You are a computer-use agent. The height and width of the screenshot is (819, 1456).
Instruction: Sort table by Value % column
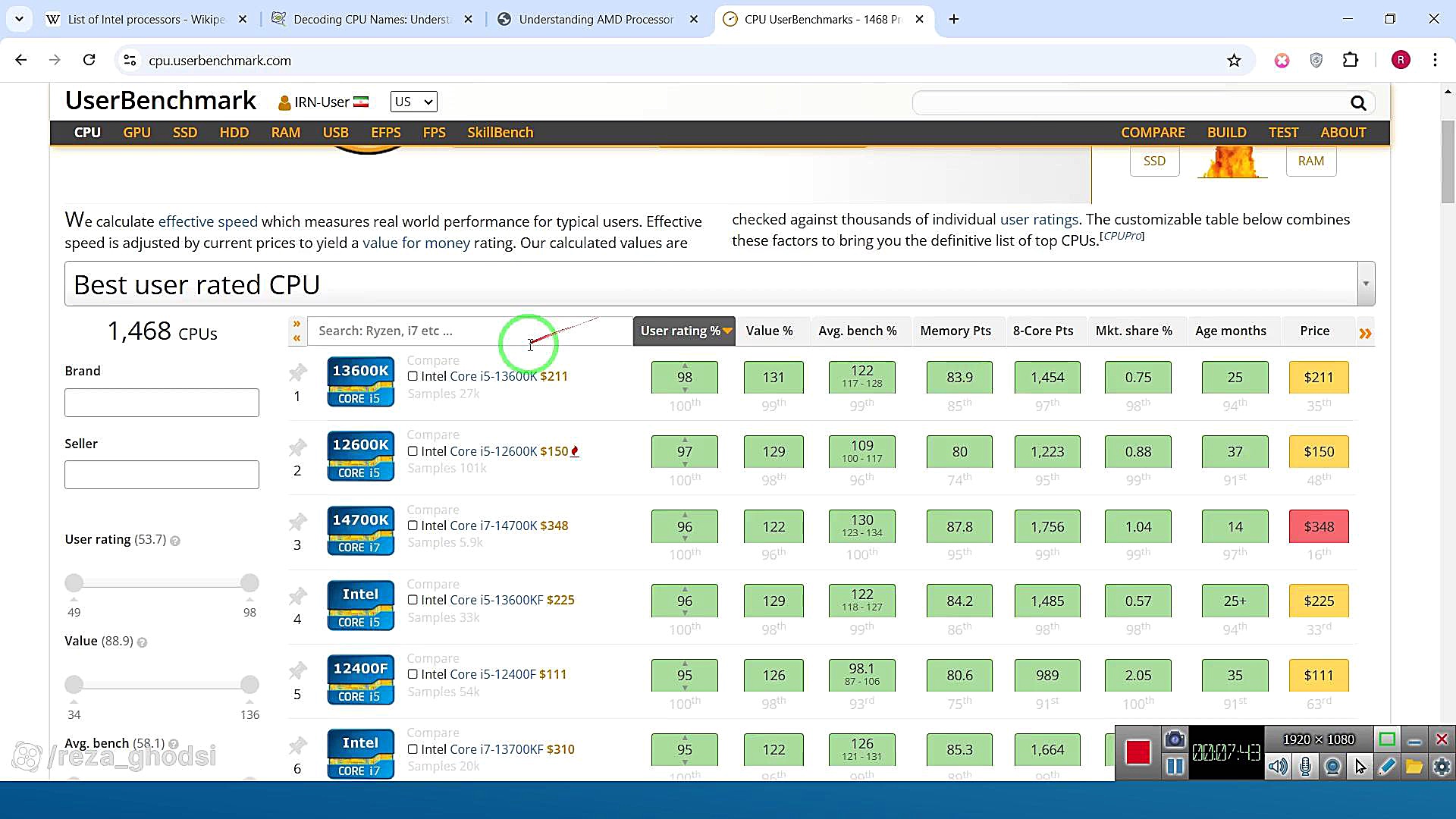[769, 331]
